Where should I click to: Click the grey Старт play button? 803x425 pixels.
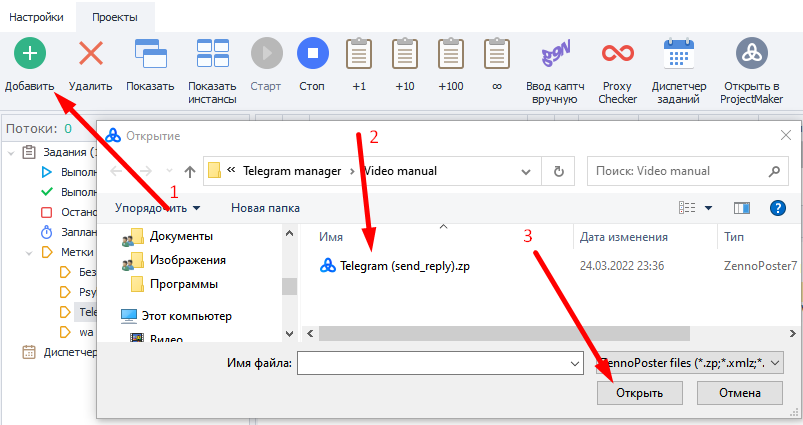tap(266, 53)
